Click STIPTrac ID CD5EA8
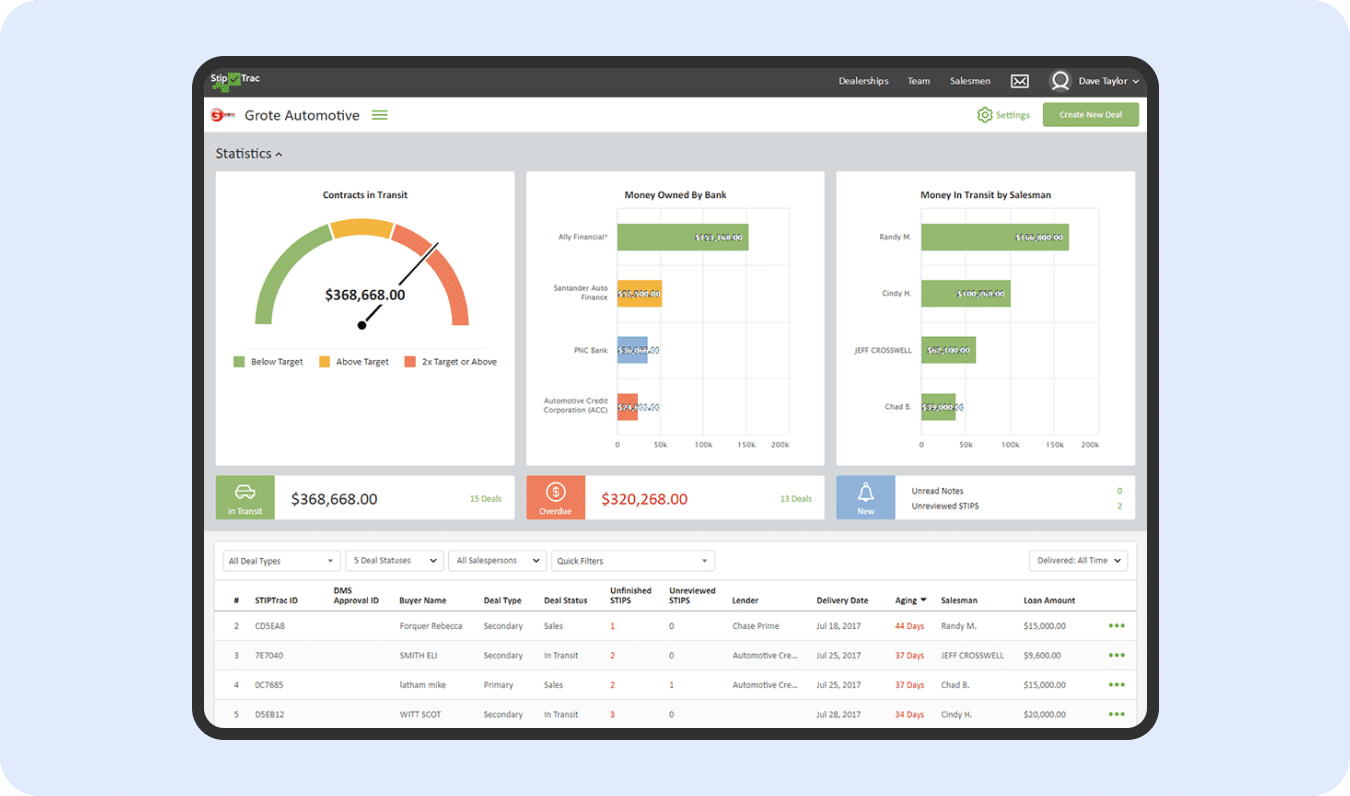The width and height of the screenshot is (1350, 796). click(x=270, y=626)
